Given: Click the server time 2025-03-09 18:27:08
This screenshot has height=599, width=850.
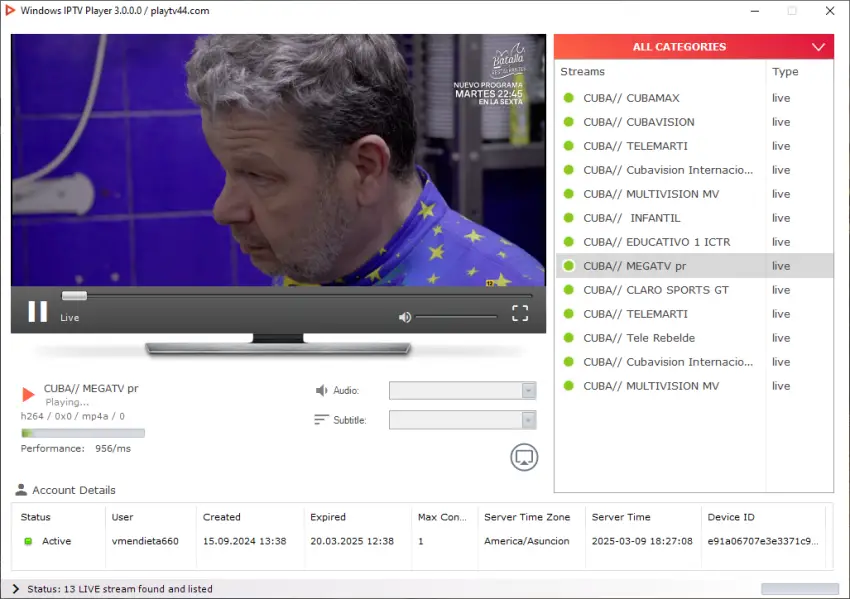Looking at the screenshot, I should 642,541.
